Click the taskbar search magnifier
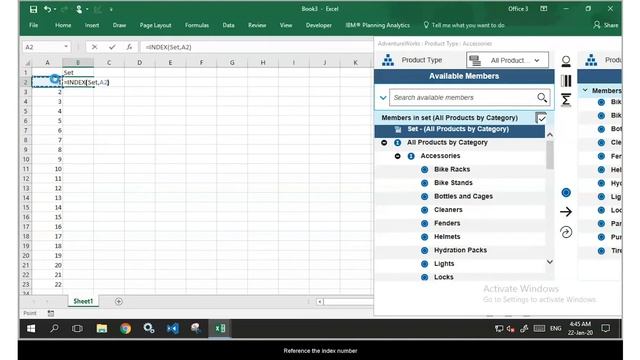This screenshot has height=360, width=640. [54, 329]
